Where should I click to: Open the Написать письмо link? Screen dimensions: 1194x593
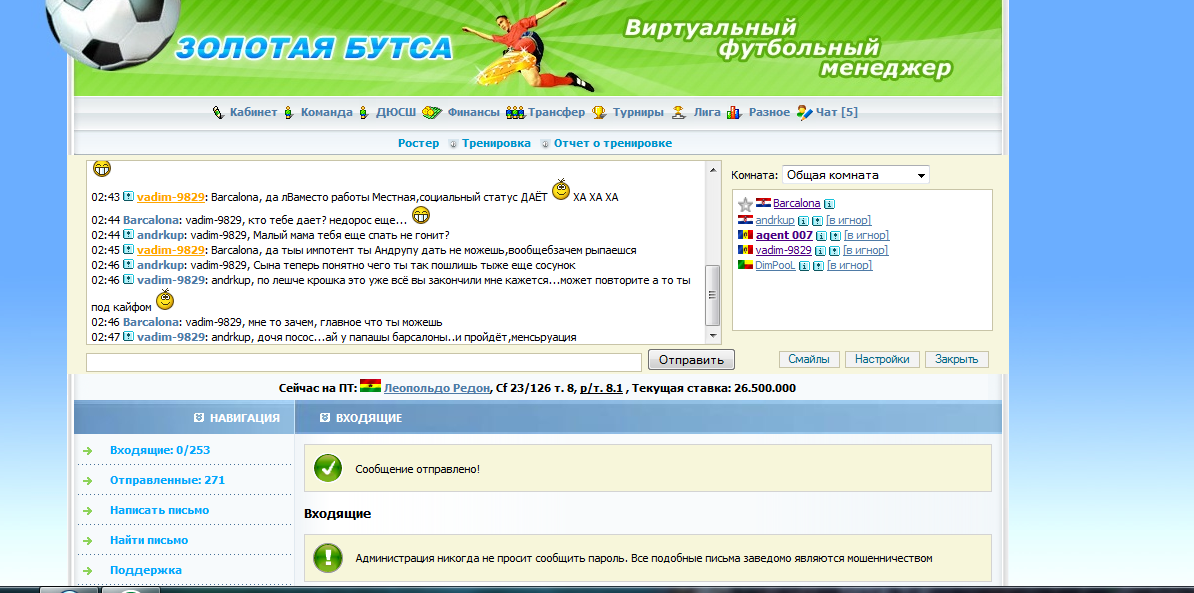click(x=159, y=510)
